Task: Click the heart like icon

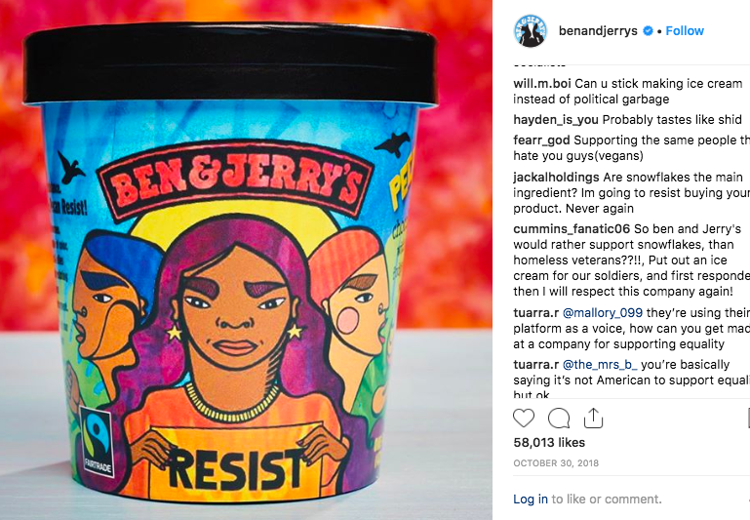Action: click(x=523, y=418)
